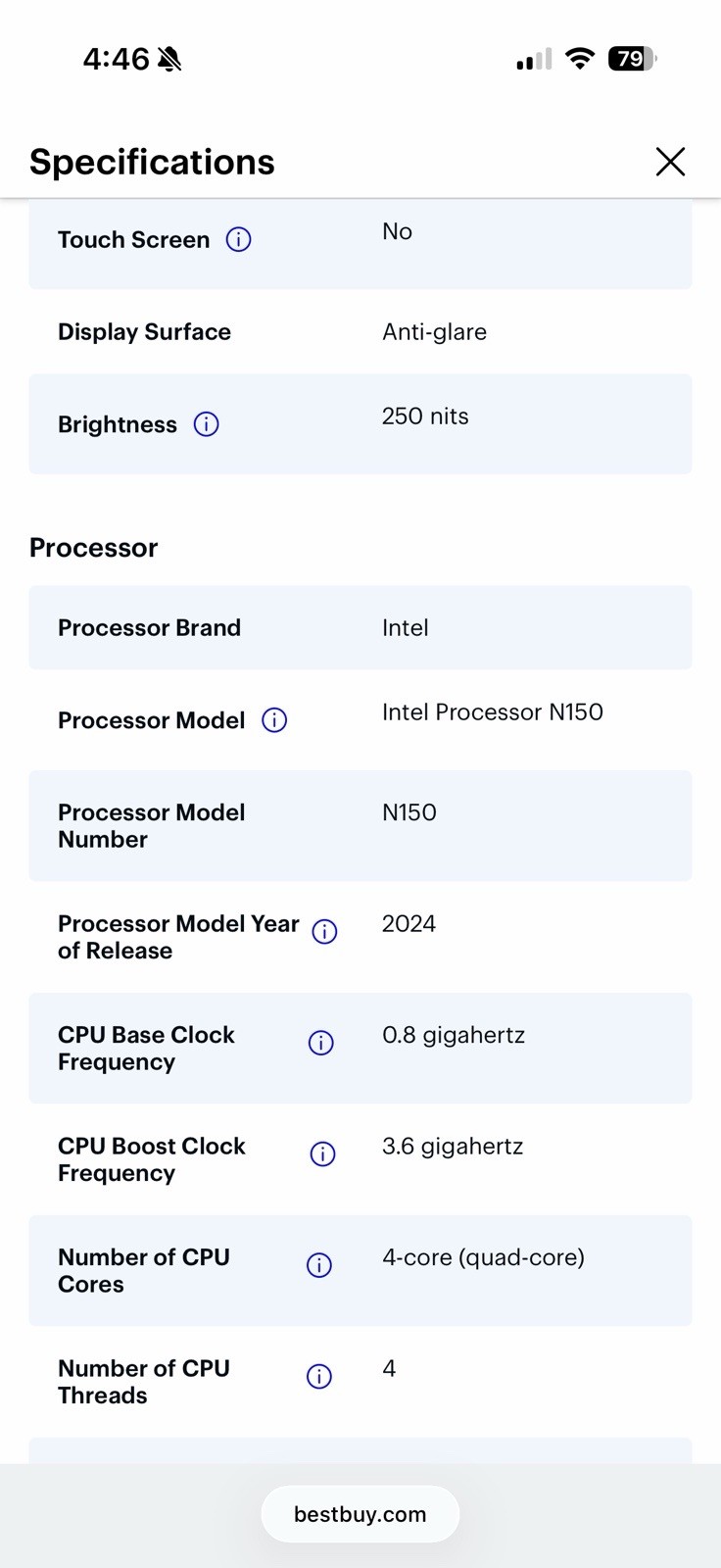
Task: Tap the Processor Model Number label
Action: (x=152, y=826)
